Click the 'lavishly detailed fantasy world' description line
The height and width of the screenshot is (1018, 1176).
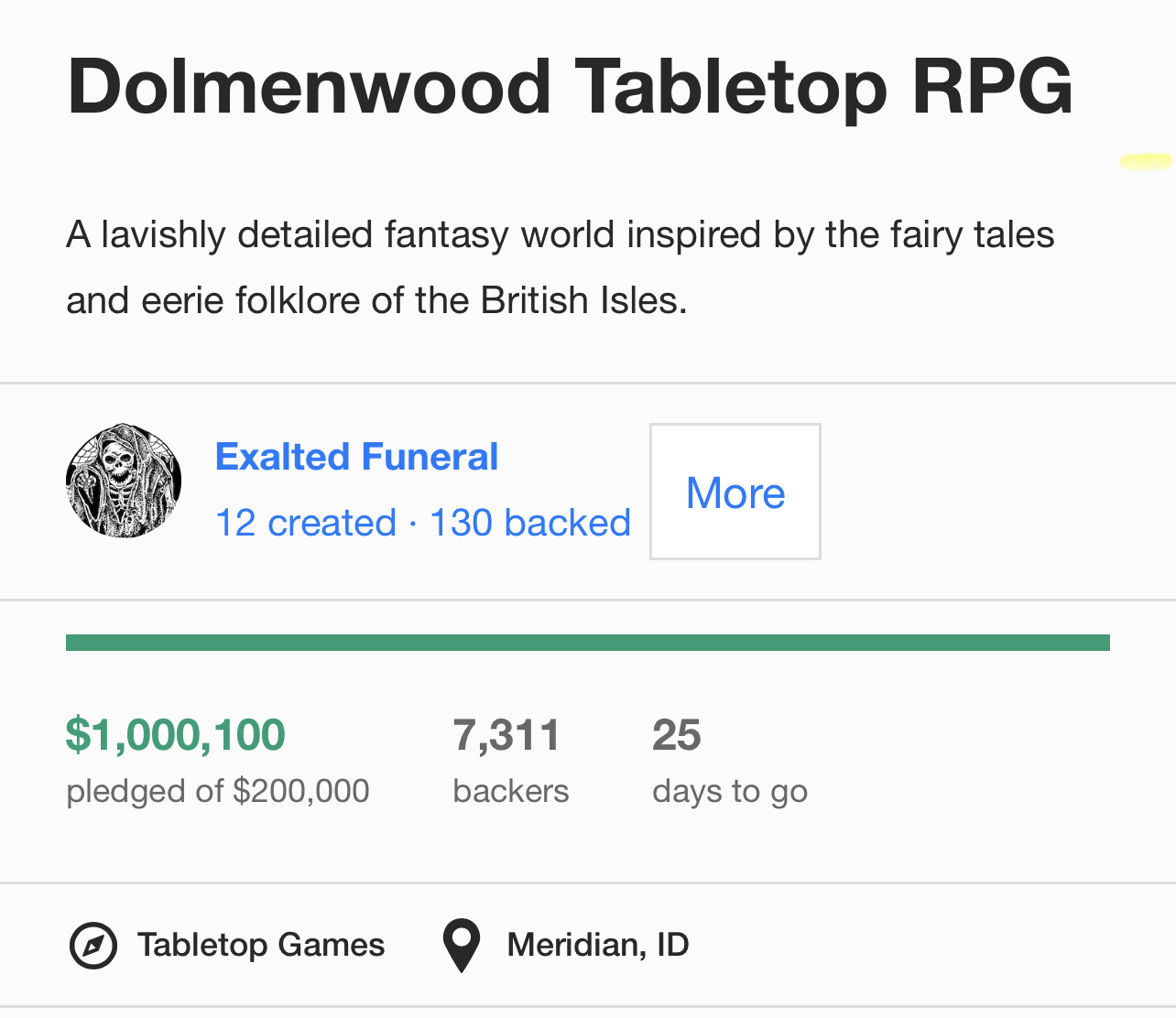pos(560,235)
